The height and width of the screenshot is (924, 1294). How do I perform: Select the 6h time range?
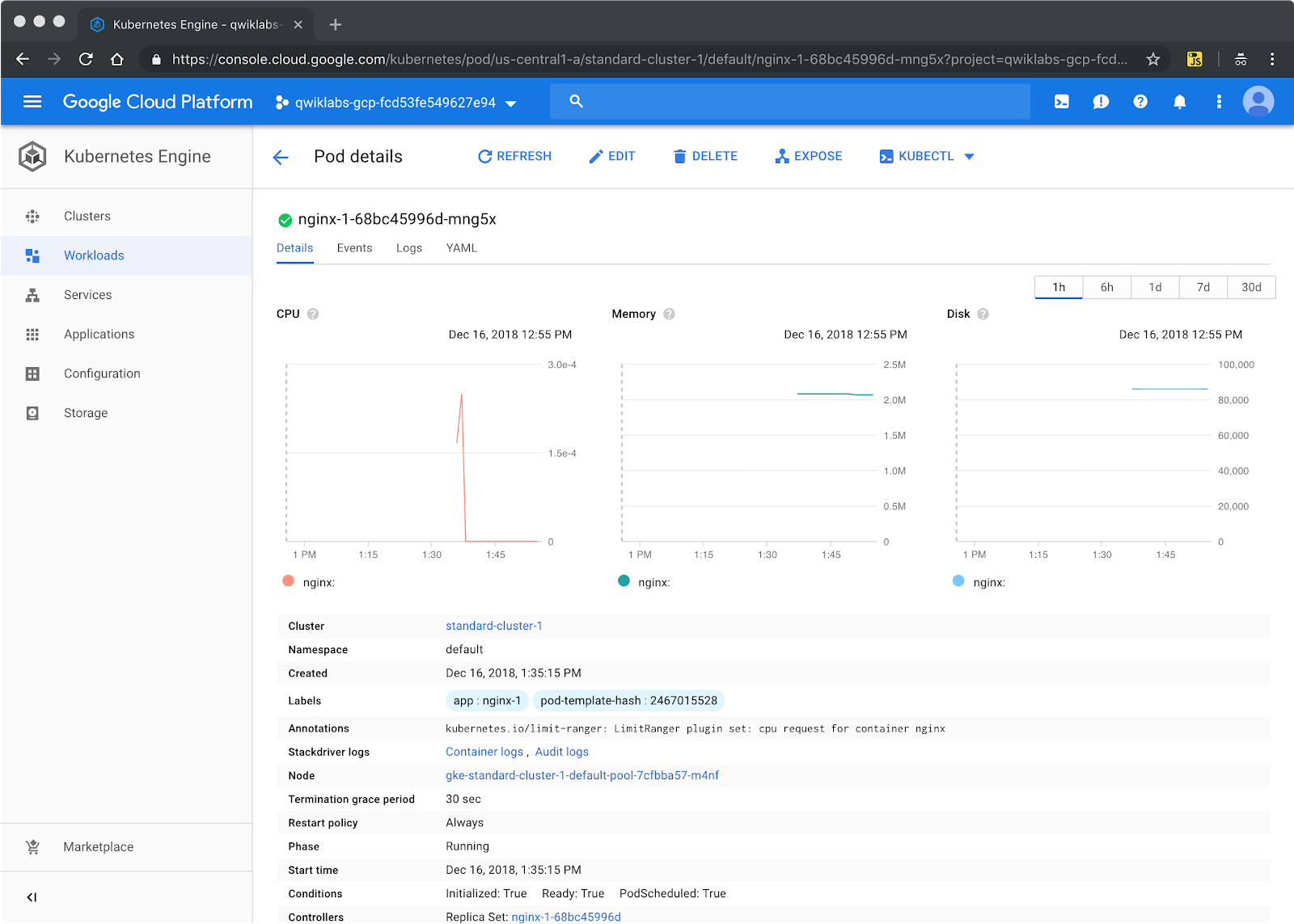[1107, 287]
